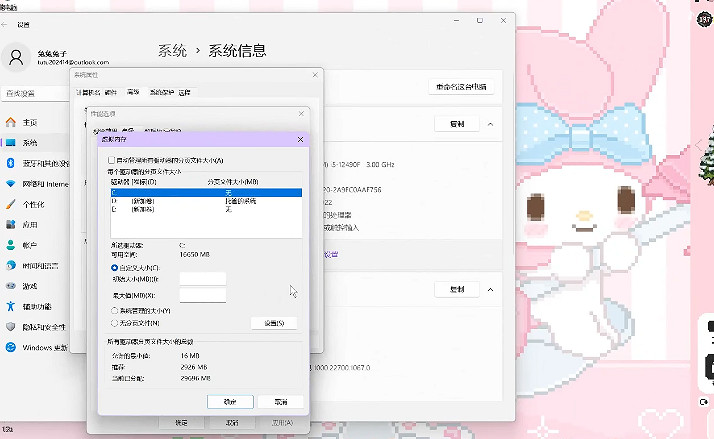The width and height of the screenshot is (714, 439).
Task: Open 网络和 Internet wifi icon in sidebar
Action: point(10,184)
